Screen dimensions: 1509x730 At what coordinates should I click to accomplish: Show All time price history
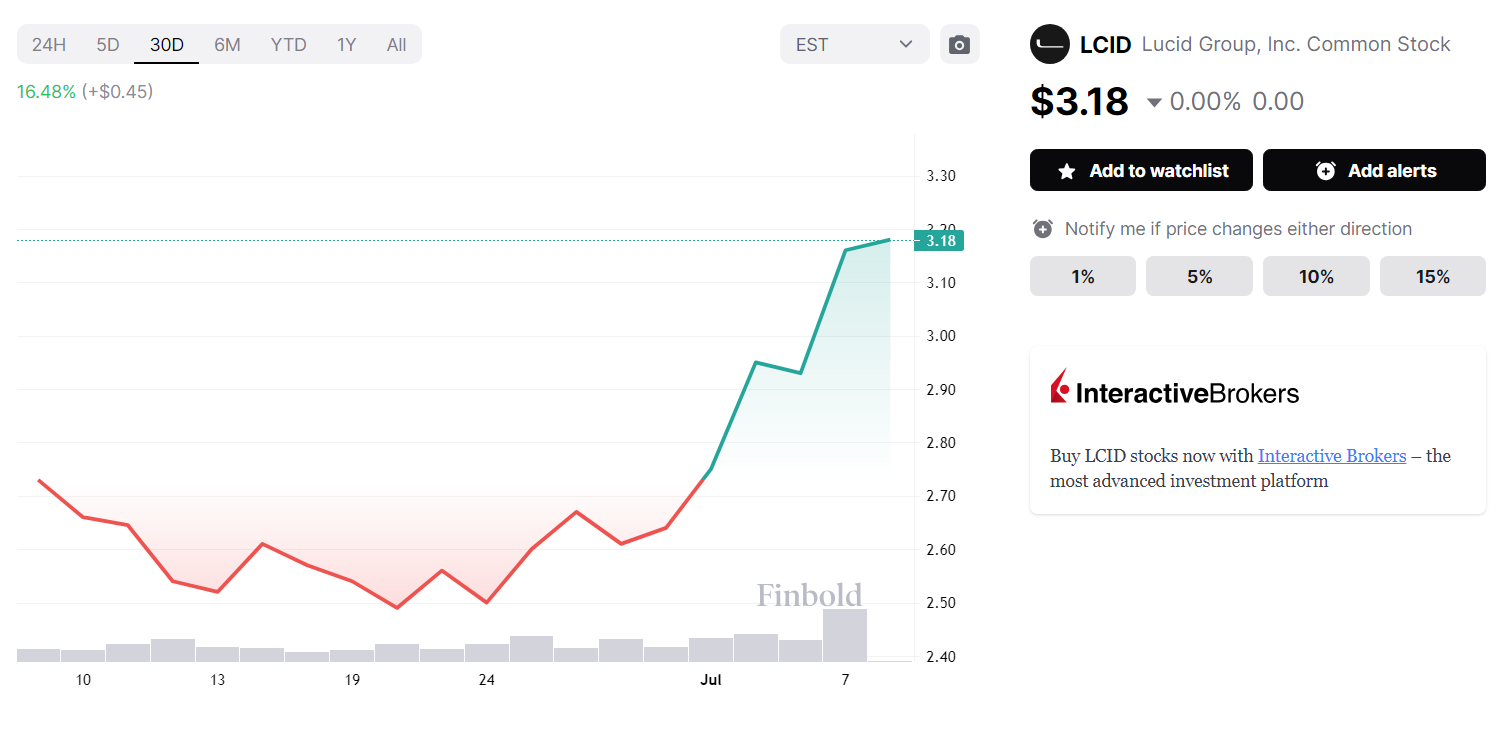point(396,44)
